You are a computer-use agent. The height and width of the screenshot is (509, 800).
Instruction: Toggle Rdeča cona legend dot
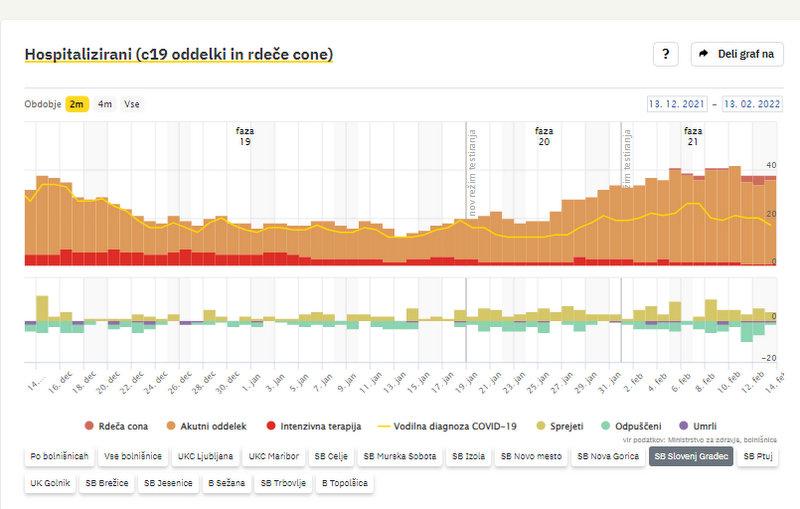tap(88, 425)
